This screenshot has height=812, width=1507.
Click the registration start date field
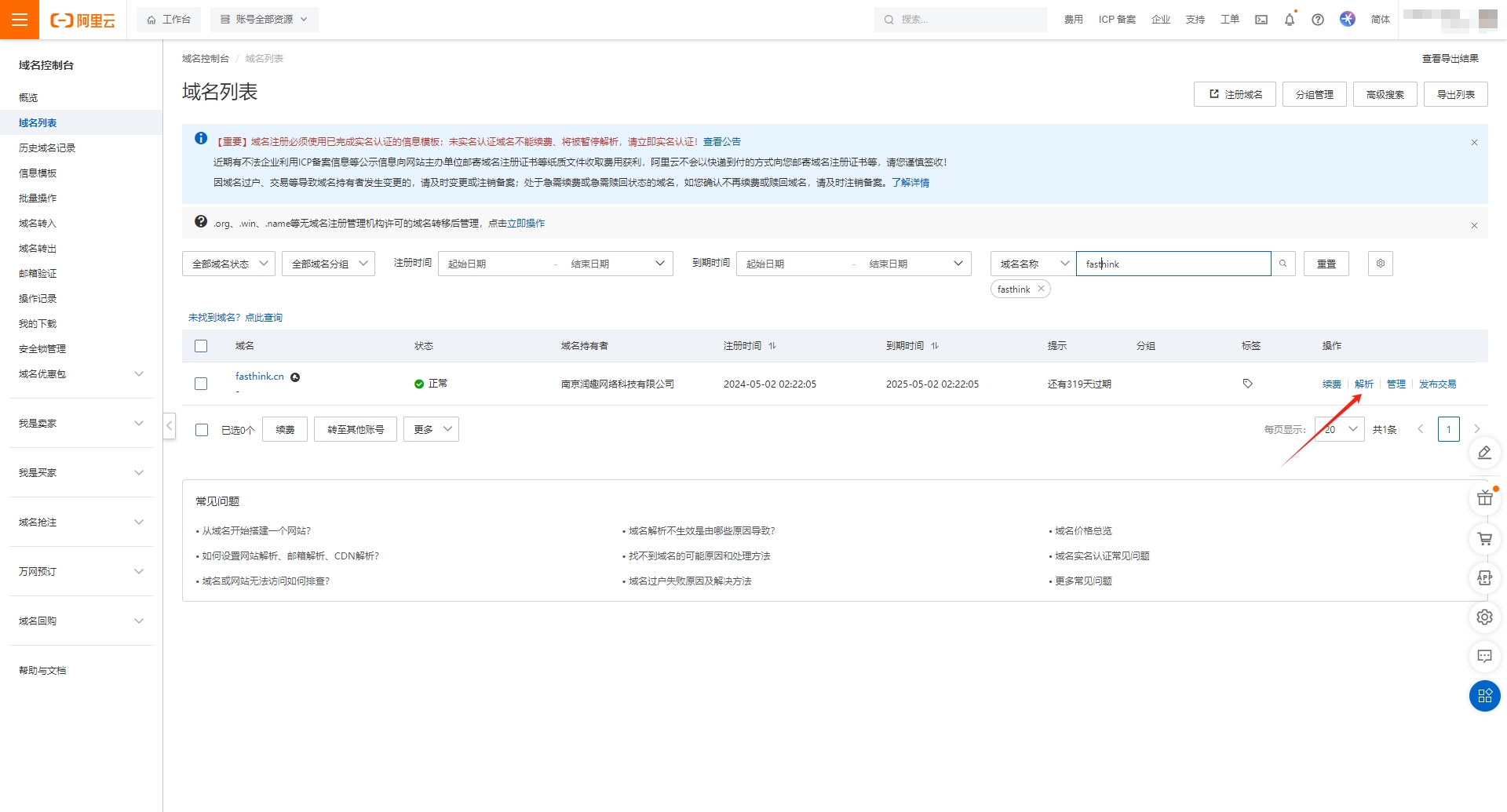(x=494, y=264)
